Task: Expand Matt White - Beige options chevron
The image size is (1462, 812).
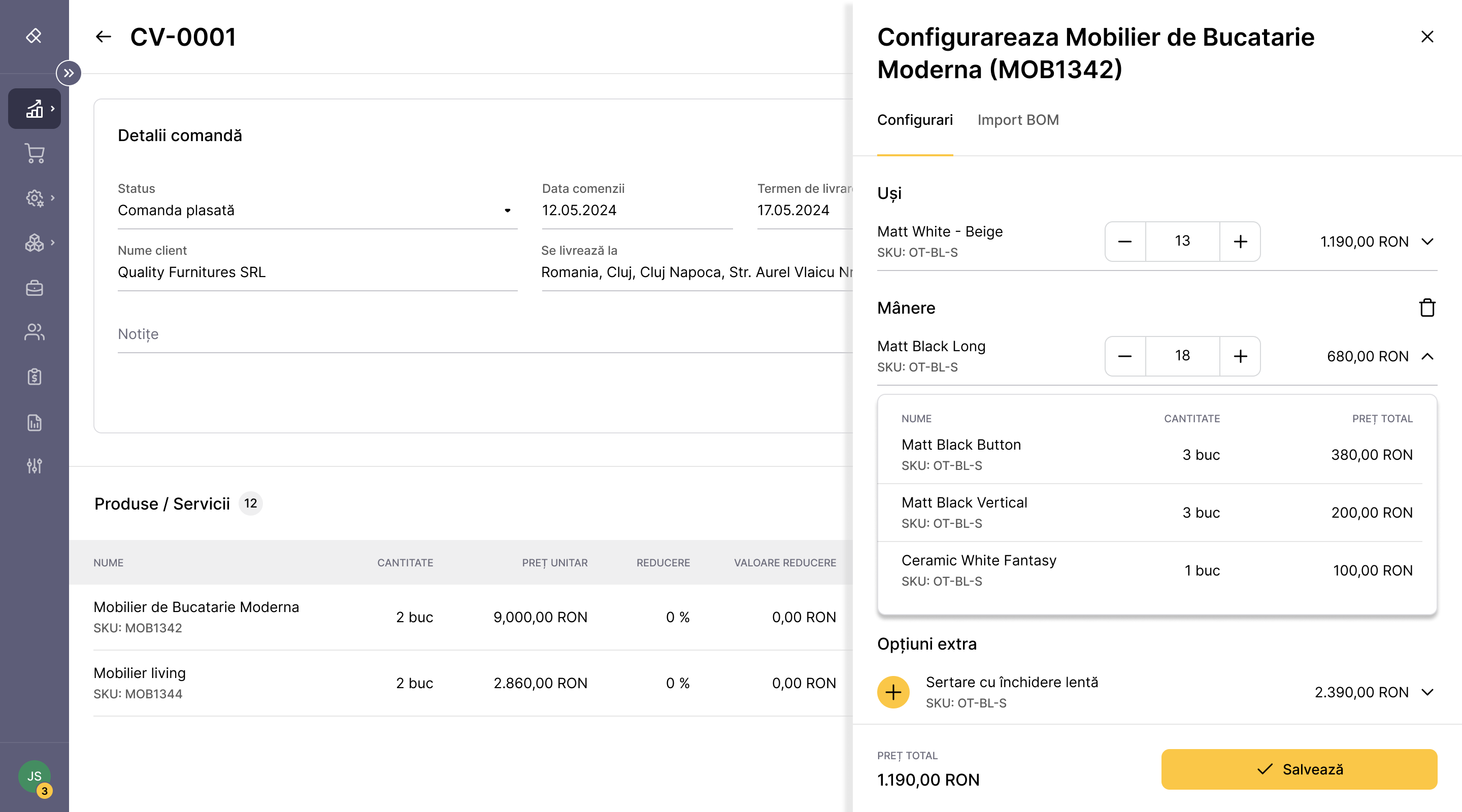Action: pos(1427,242)
